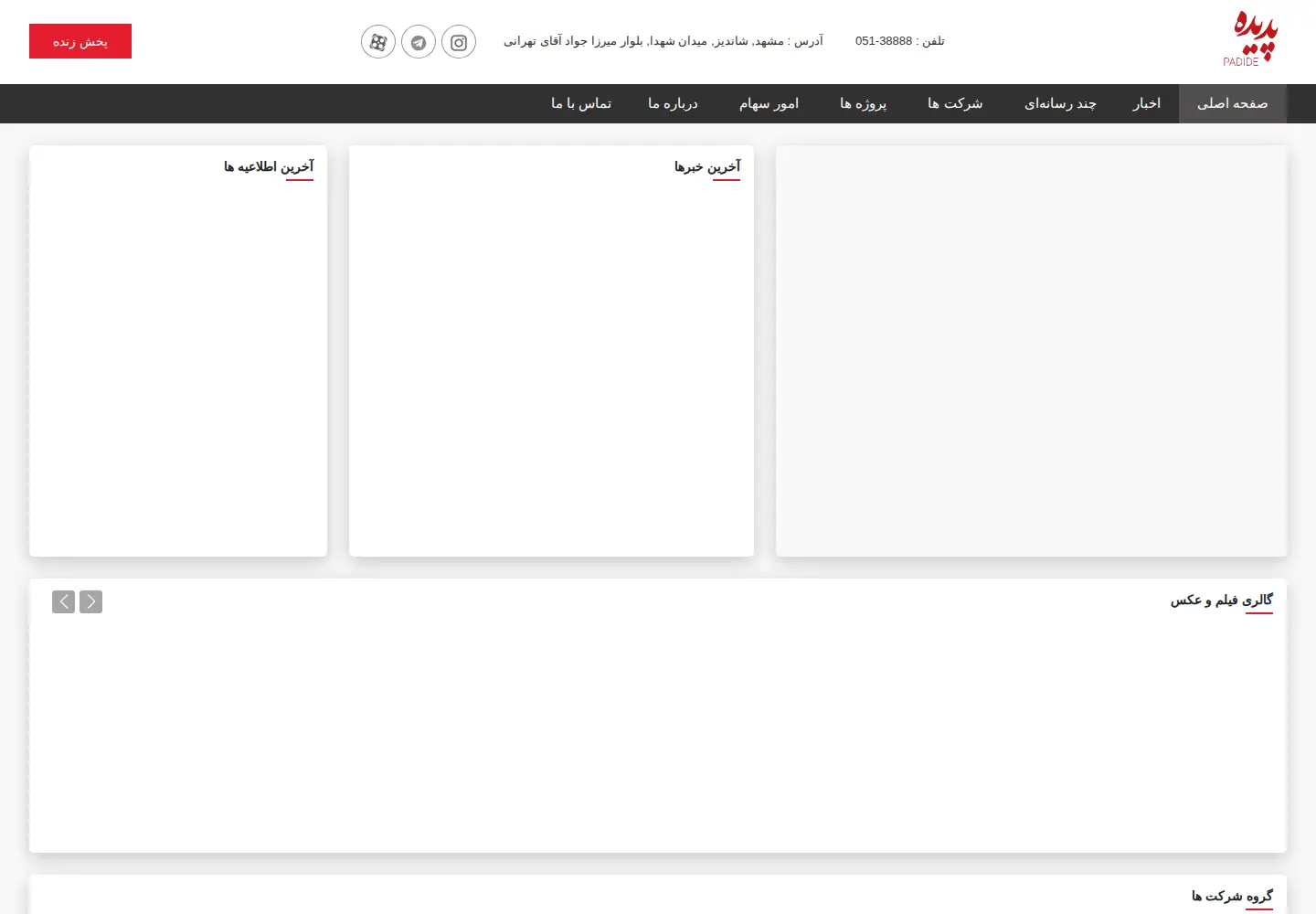Navigate to تماس با ما
Screen dimensions: 1316x914
[x=581, y=103]
